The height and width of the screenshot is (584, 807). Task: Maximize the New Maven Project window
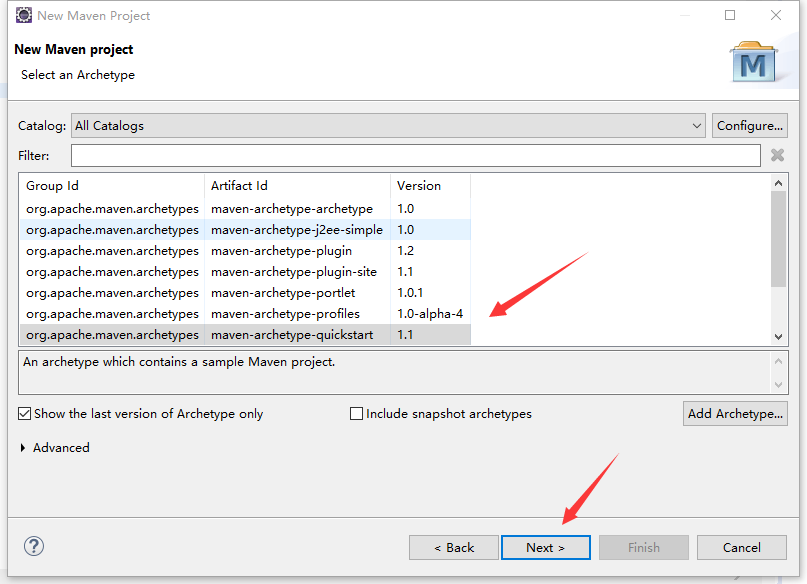730,15
